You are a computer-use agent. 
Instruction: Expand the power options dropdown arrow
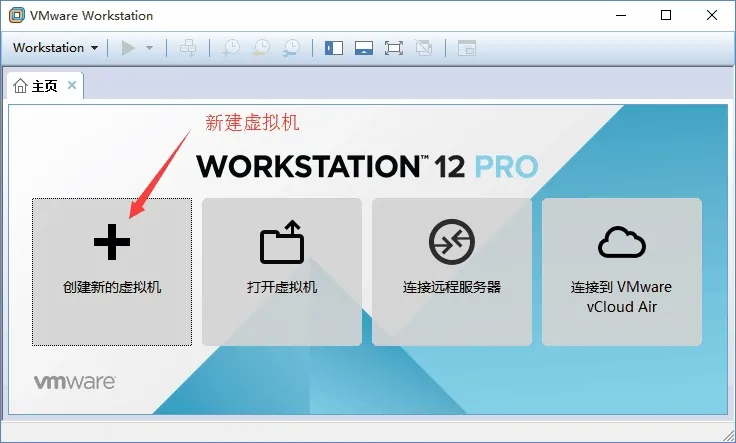tap(149, 48)
